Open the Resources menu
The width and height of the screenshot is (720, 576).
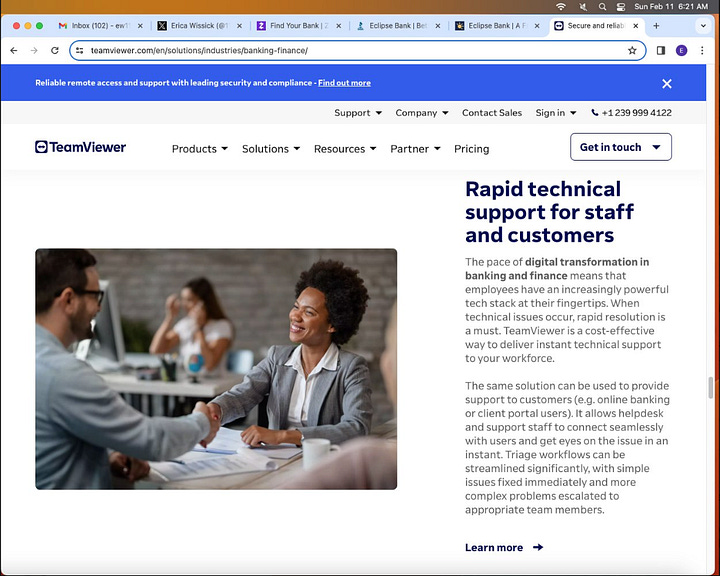[x=345, y=149]
